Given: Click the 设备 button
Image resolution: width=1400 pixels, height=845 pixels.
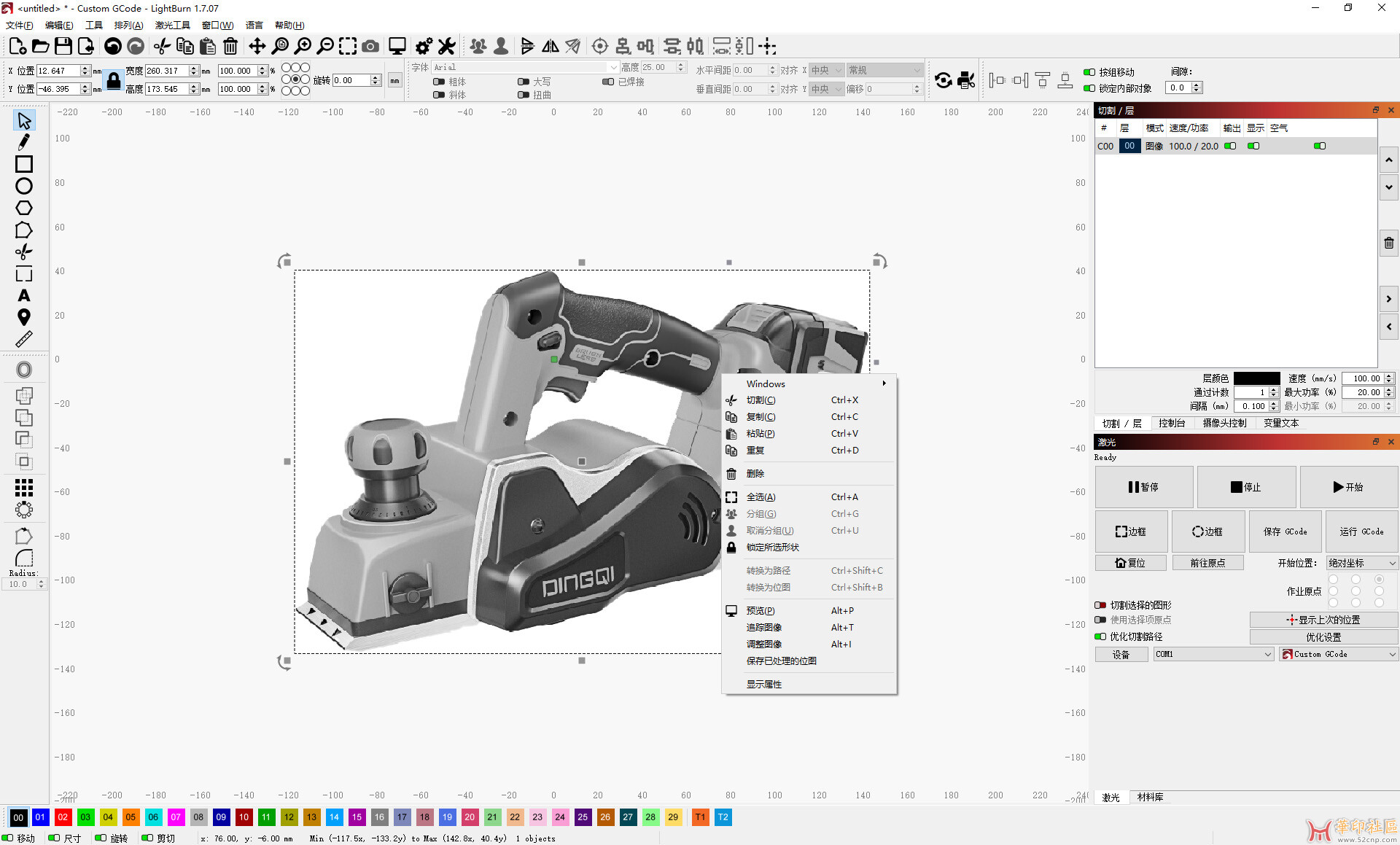Looking at the screenshot, I should 1121,654.
